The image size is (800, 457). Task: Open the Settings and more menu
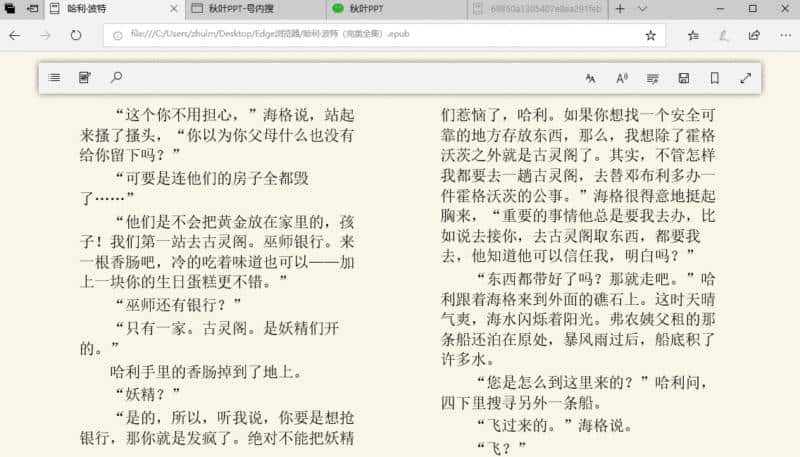[785, 35]
